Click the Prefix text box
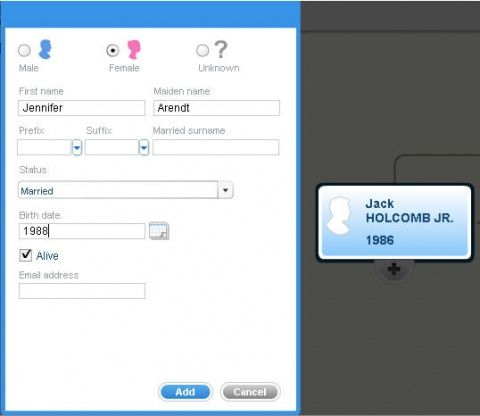This screenshot has height=416, width=480. pos(45,147)
